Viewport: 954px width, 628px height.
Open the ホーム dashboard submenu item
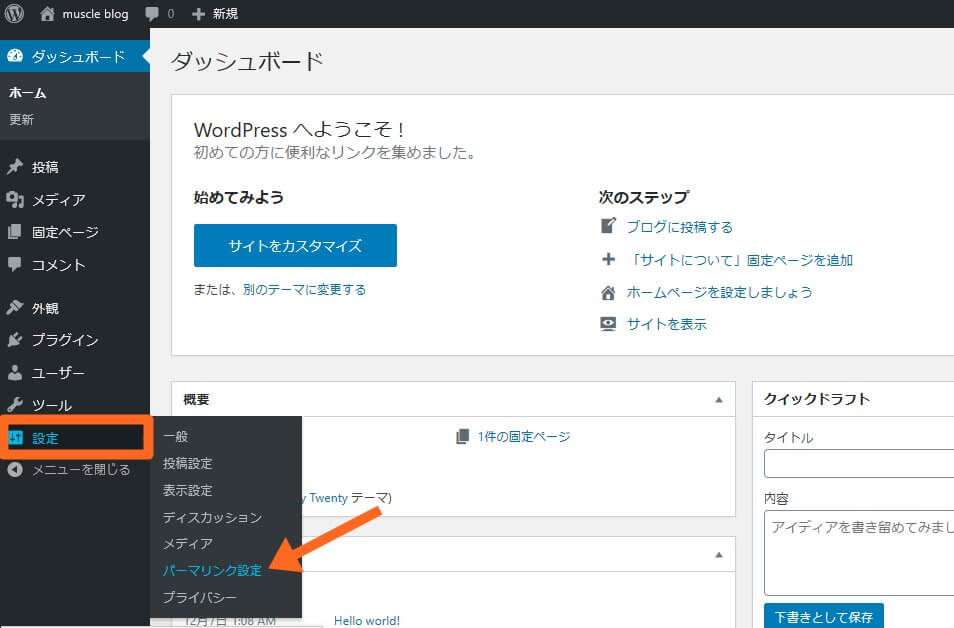27,92
